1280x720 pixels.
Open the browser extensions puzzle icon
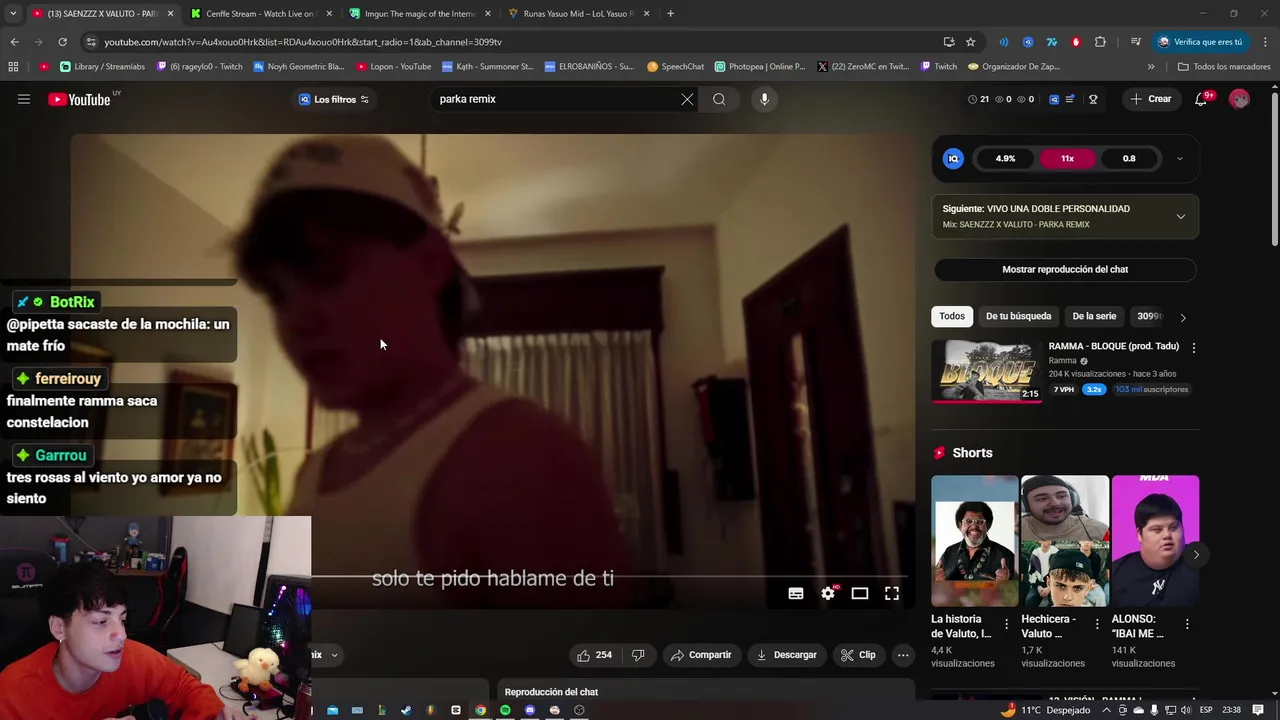click(1100, 42)
